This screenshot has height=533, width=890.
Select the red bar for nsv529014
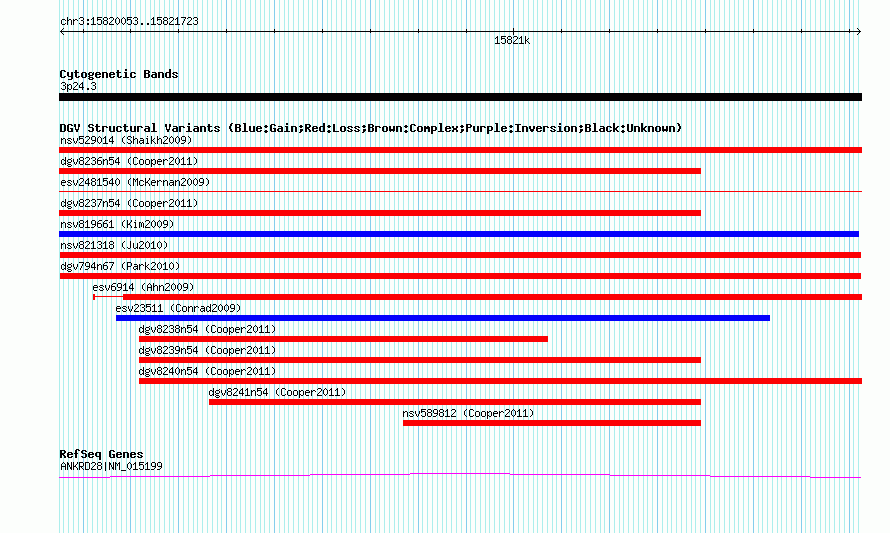[x=460, y=150]
